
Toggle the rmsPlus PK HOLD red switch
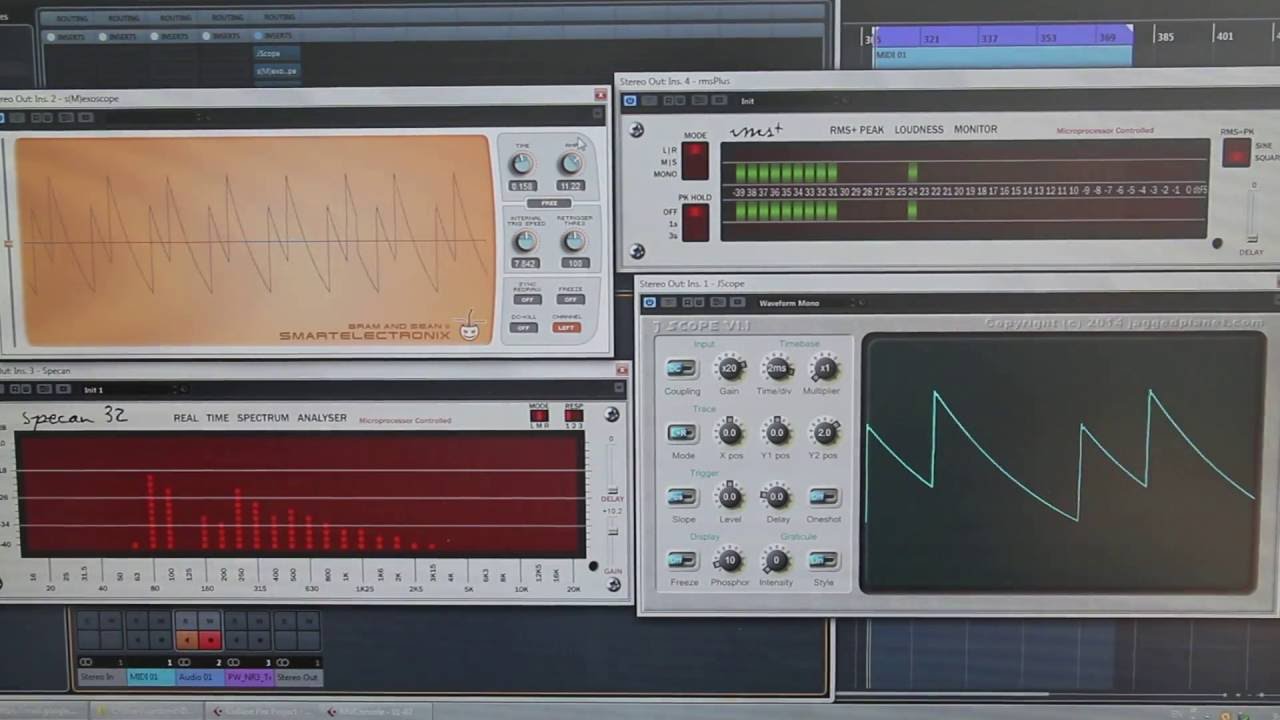click(695, 222)
